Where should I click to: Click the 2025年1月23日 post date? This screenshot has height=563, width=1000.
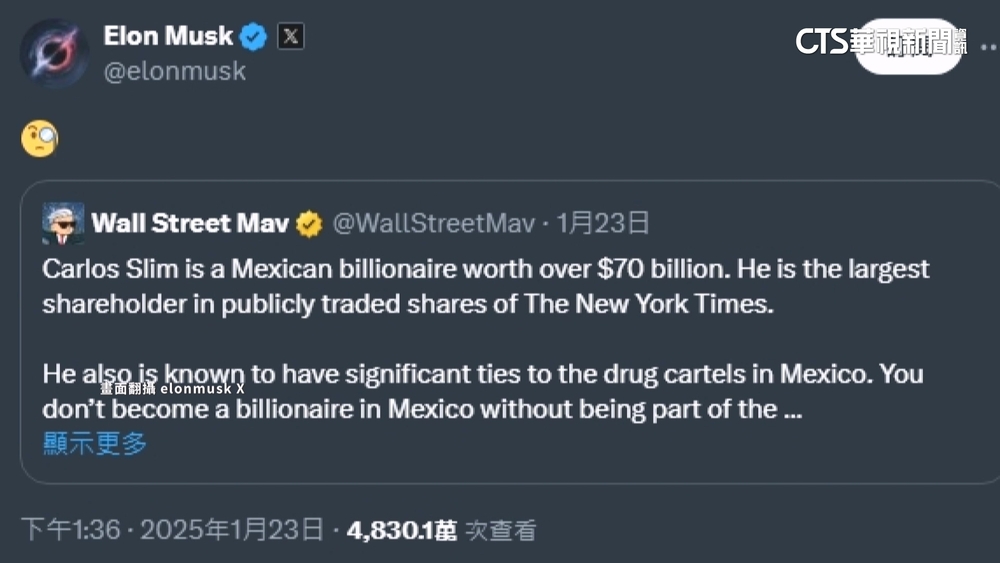[232, 529]
